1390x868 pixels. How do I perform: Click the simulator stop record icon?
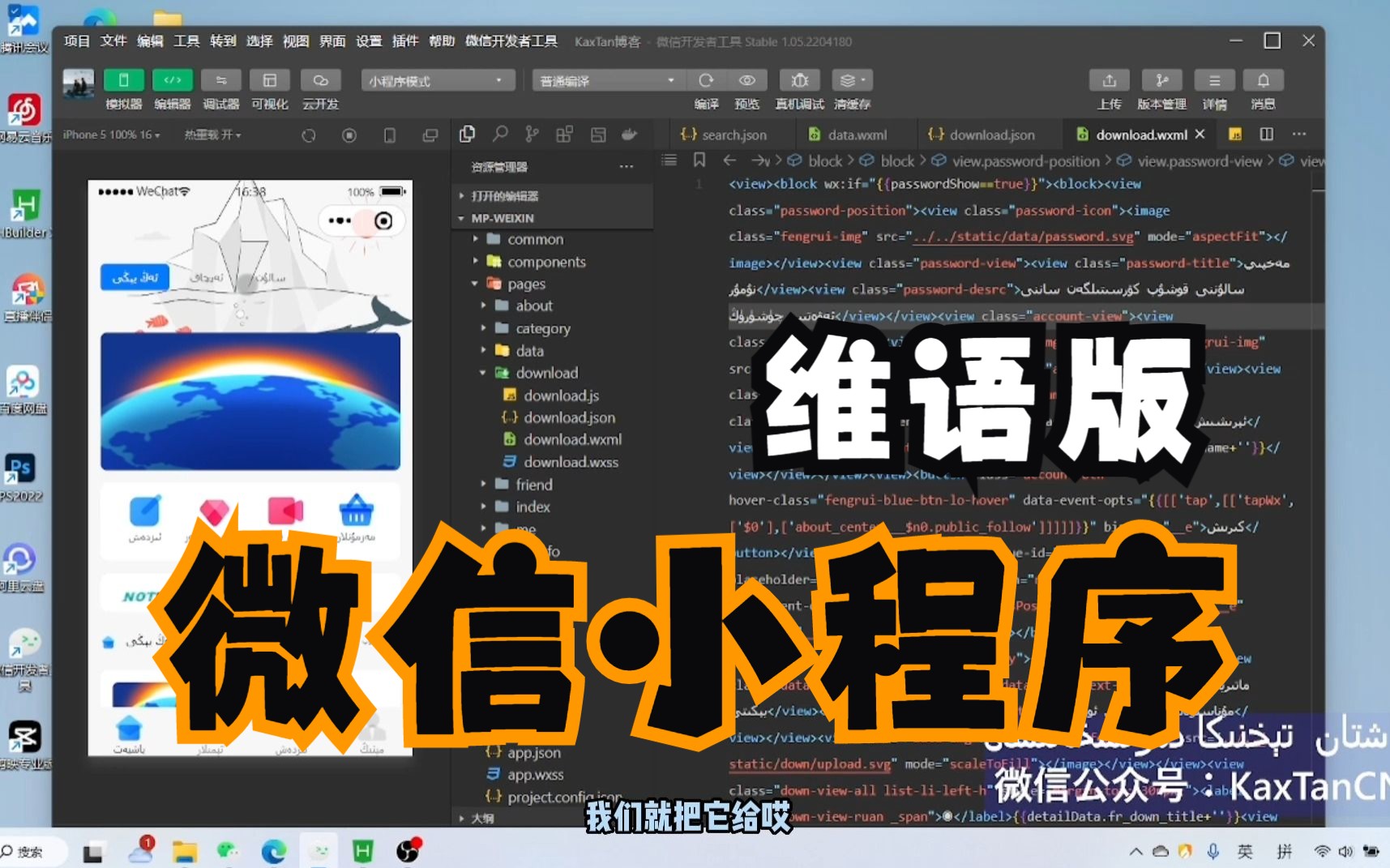point(349,135)
